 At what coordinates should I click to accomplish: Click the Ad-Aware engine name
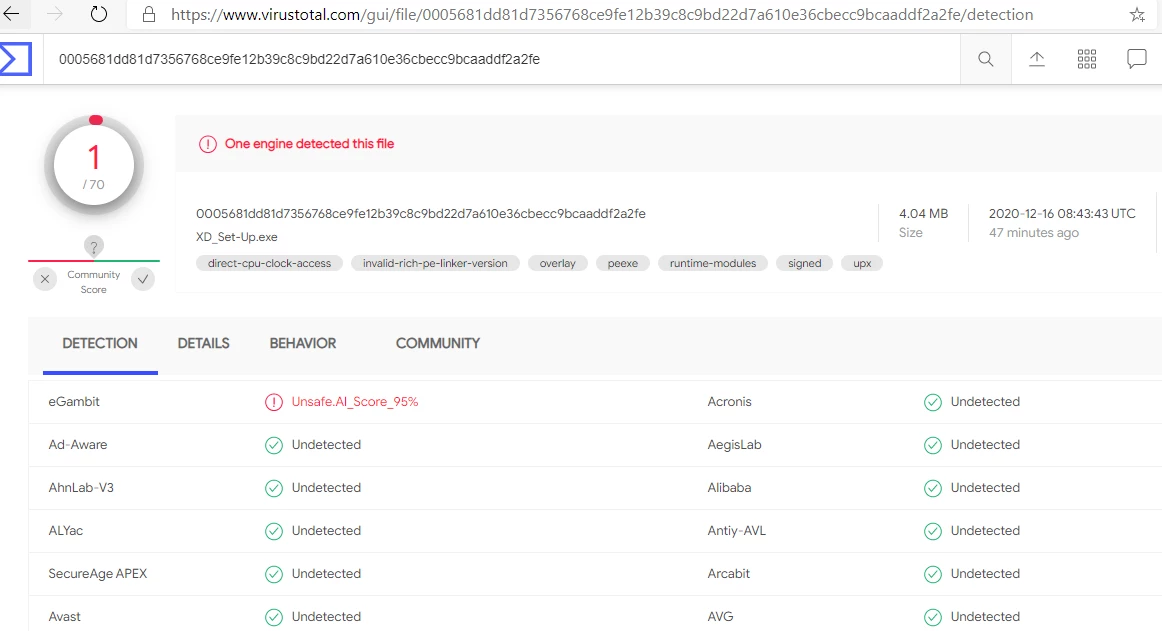coord(78,445)
